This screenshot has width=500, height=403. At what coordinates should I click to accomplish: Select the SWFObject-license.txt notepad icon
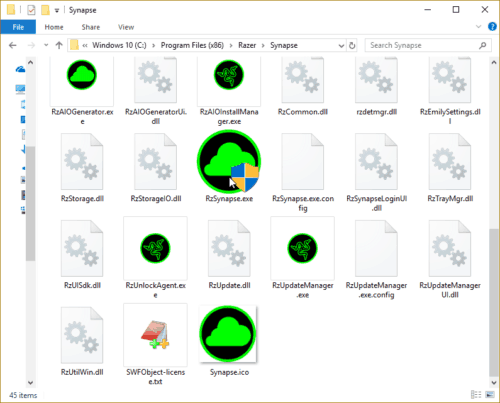tap(155, 335)
